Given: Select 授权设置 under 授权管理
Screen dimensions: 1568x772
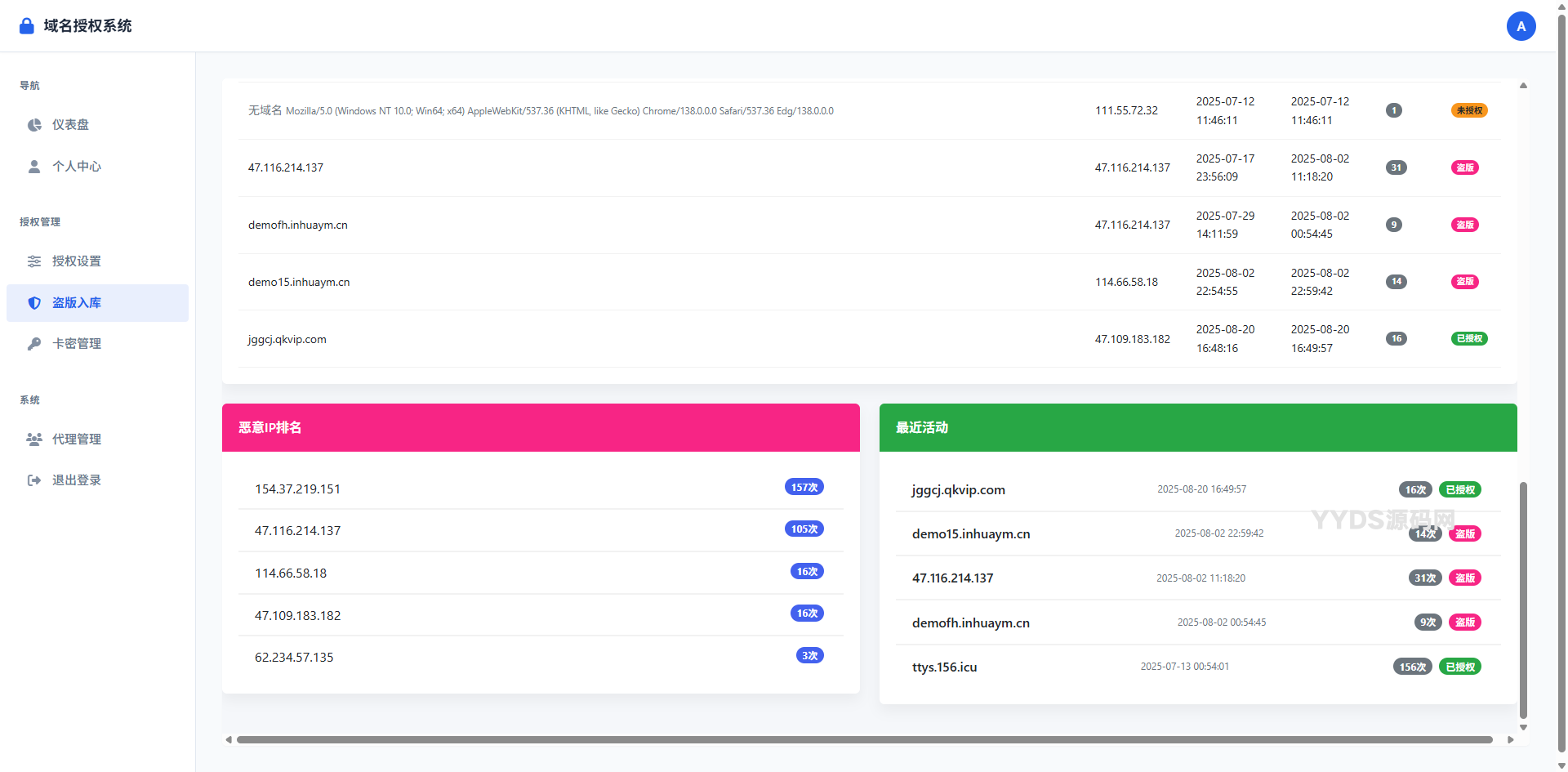Looking at the screenshot, I should (x=78, y=261).
